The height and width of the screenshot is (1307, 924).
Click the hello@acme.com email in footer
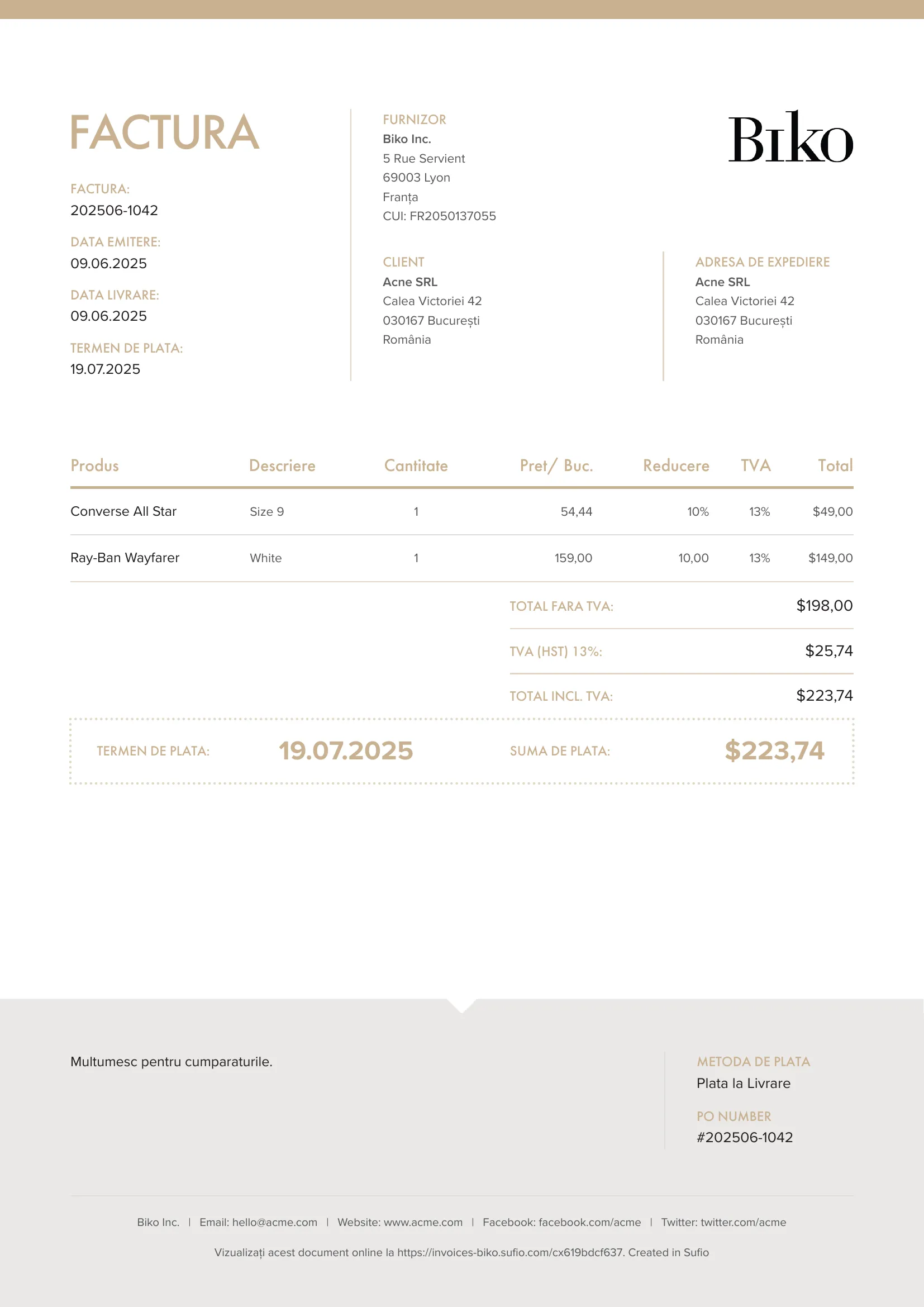(275, 1222)
